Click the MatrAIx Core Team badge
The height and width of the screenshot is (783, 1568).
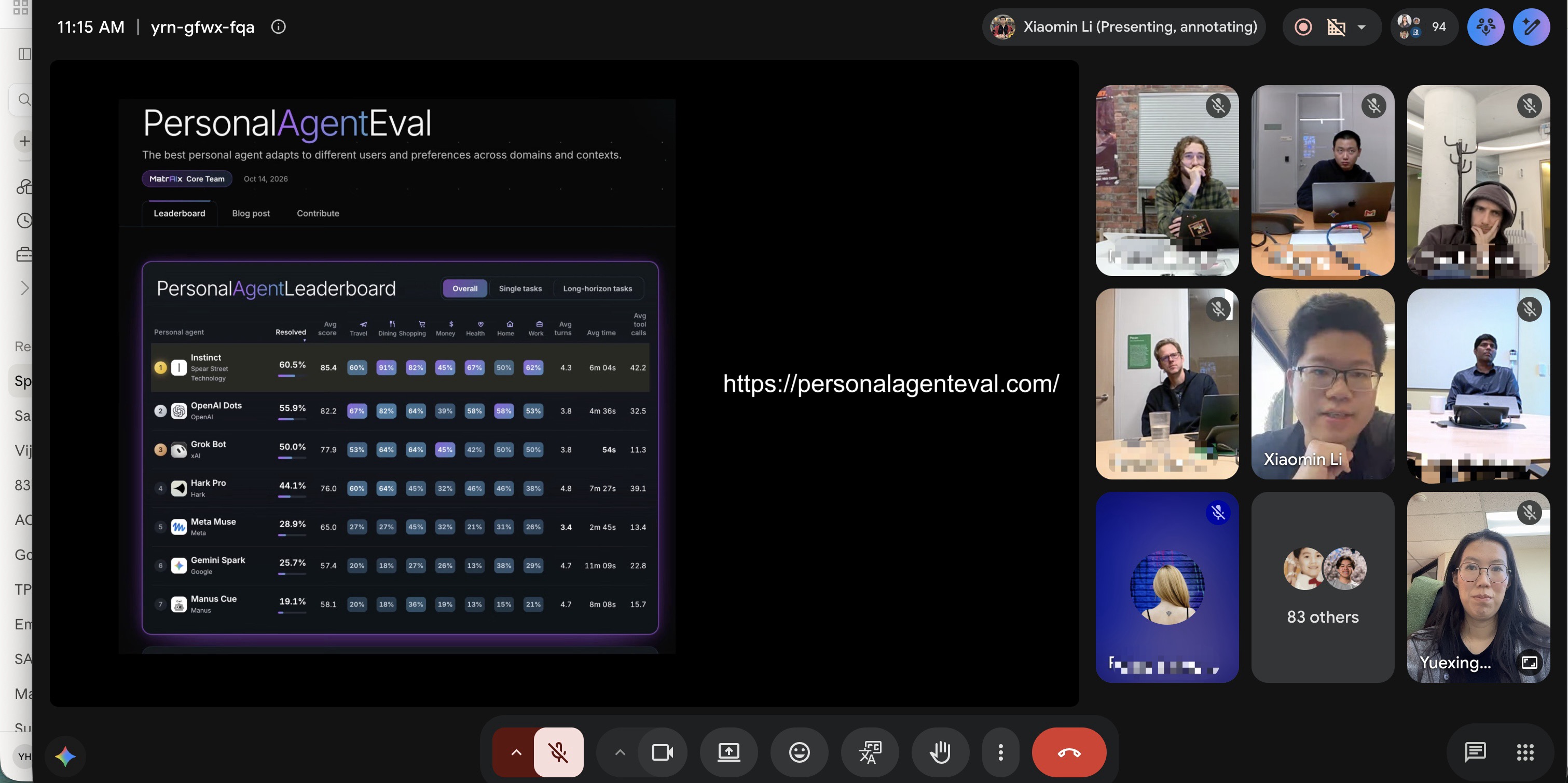pos(187,179)
